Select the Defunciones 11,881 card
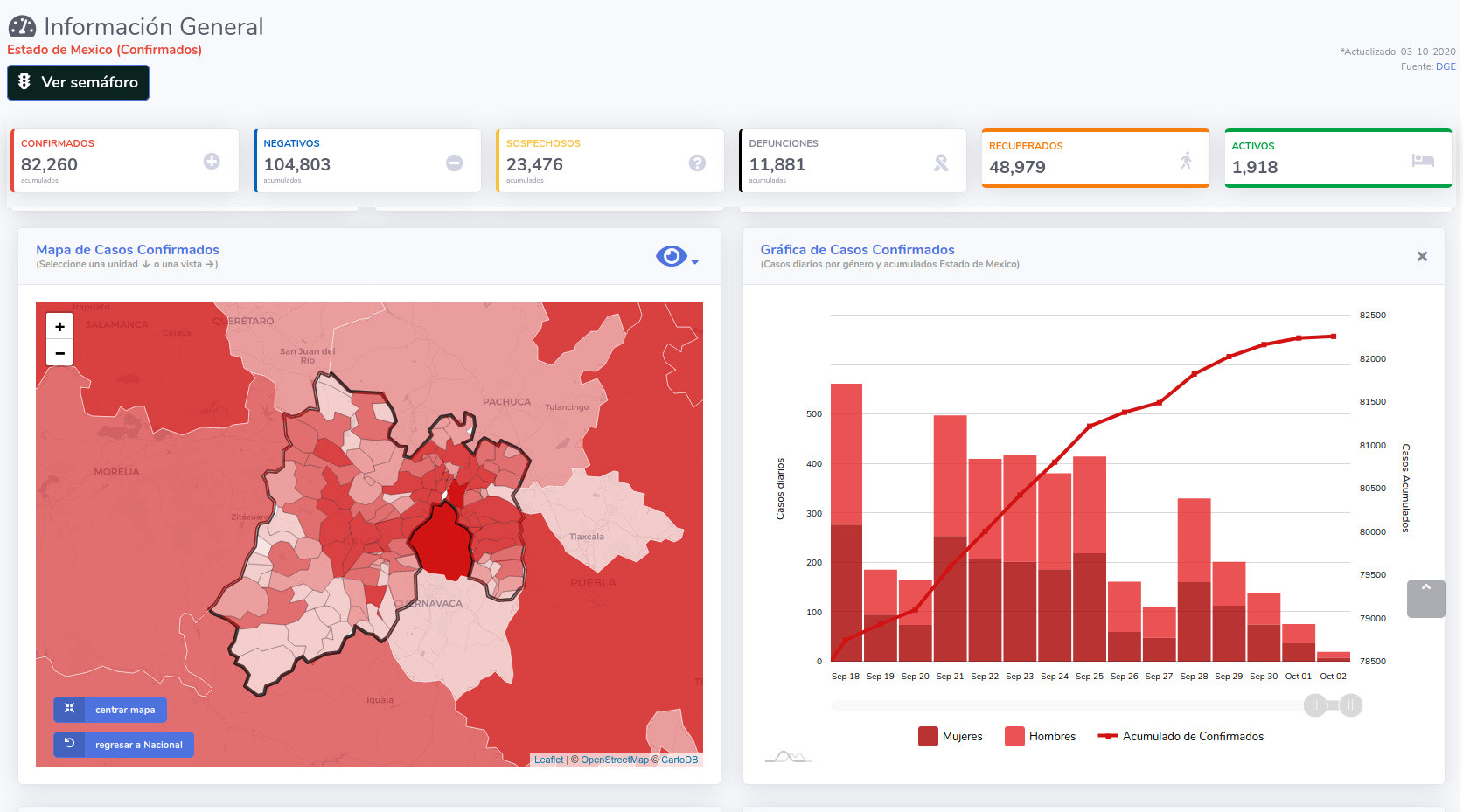The width and height of the screenshot is (1463, 812). 853,161
